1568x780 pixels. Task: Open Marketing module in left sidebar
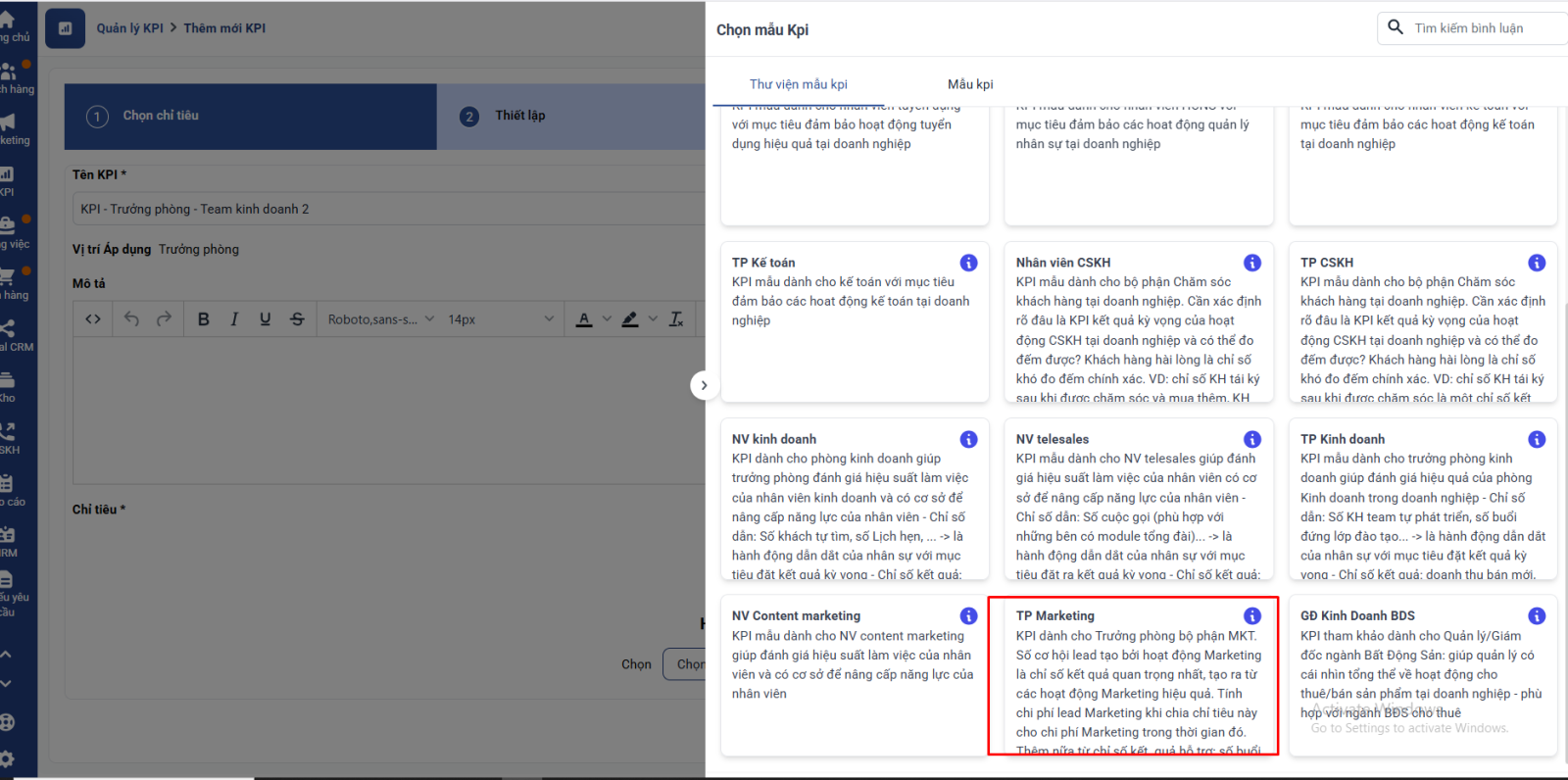tap(12, 127)
